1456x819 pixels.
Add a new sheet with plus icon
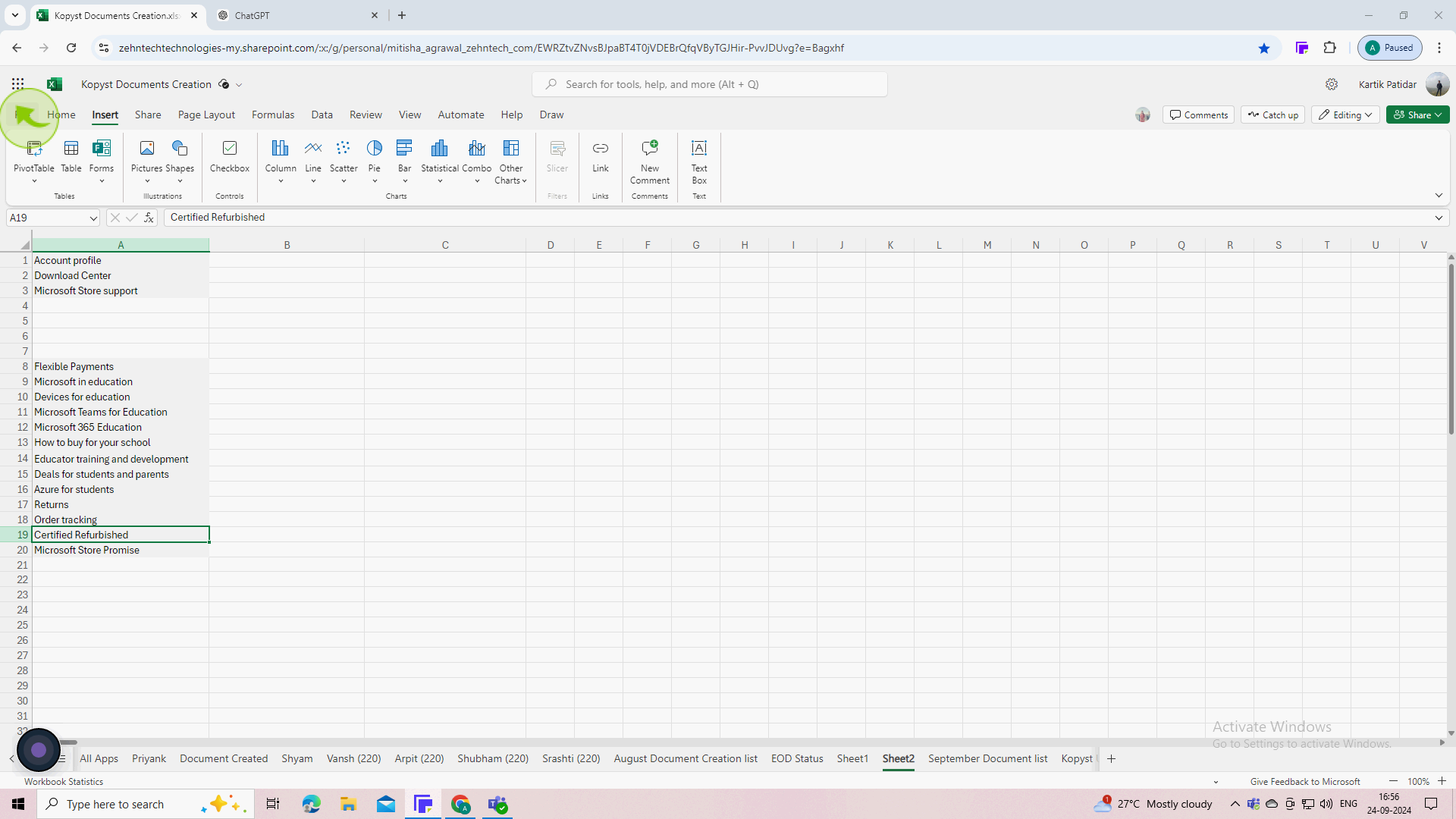[1111, 758]
